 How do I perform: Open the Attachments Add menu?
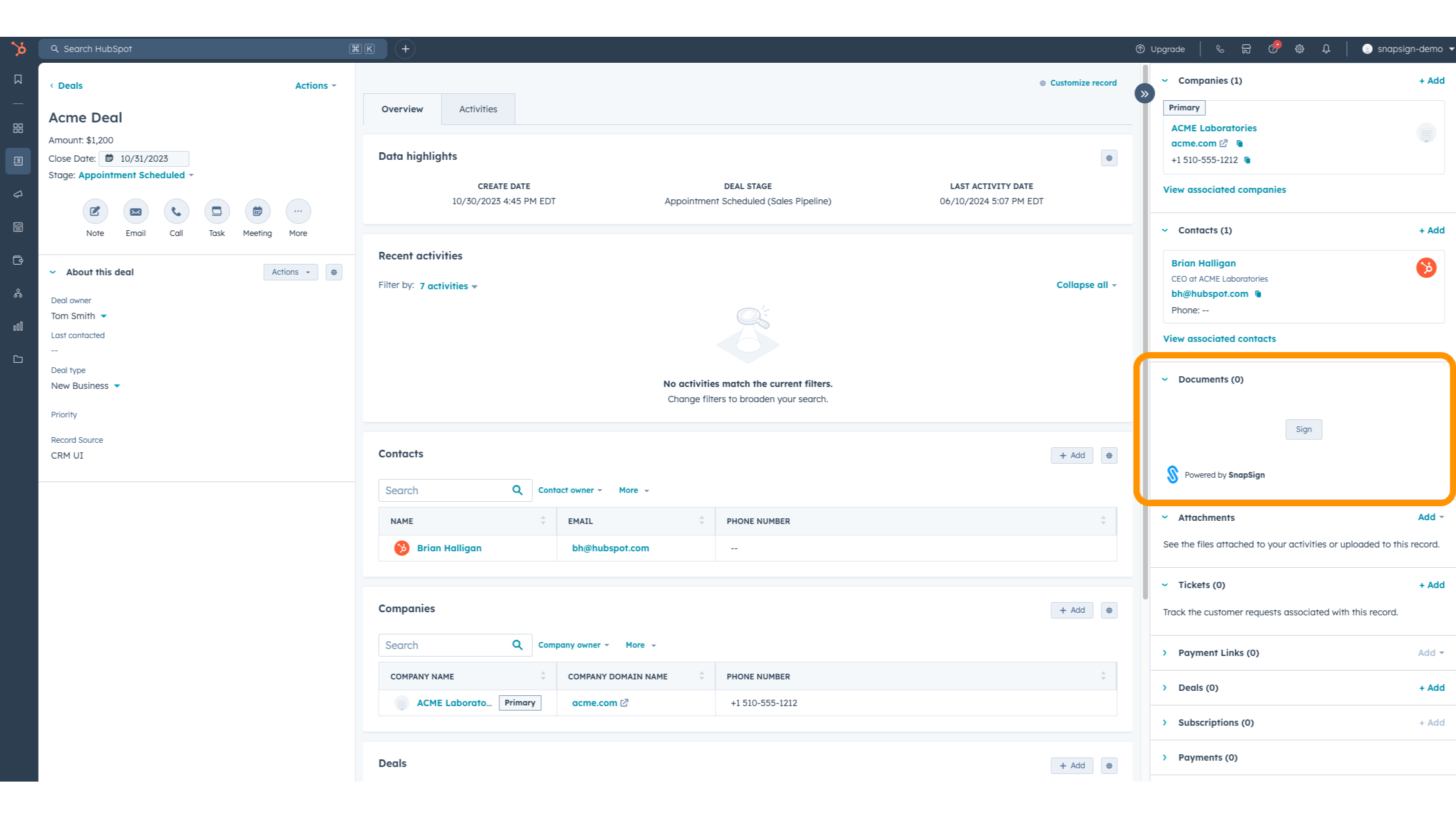point(1431,517)
